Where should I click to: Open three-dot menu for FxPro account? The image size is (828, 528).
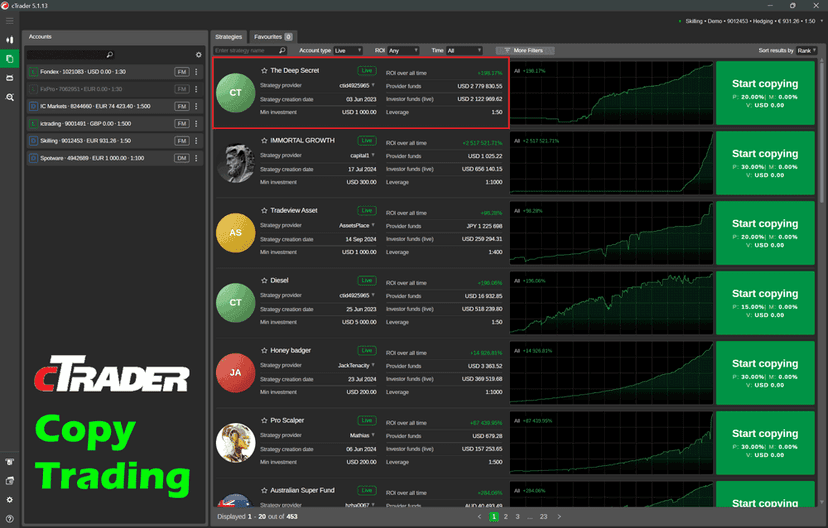coord(196,89)
